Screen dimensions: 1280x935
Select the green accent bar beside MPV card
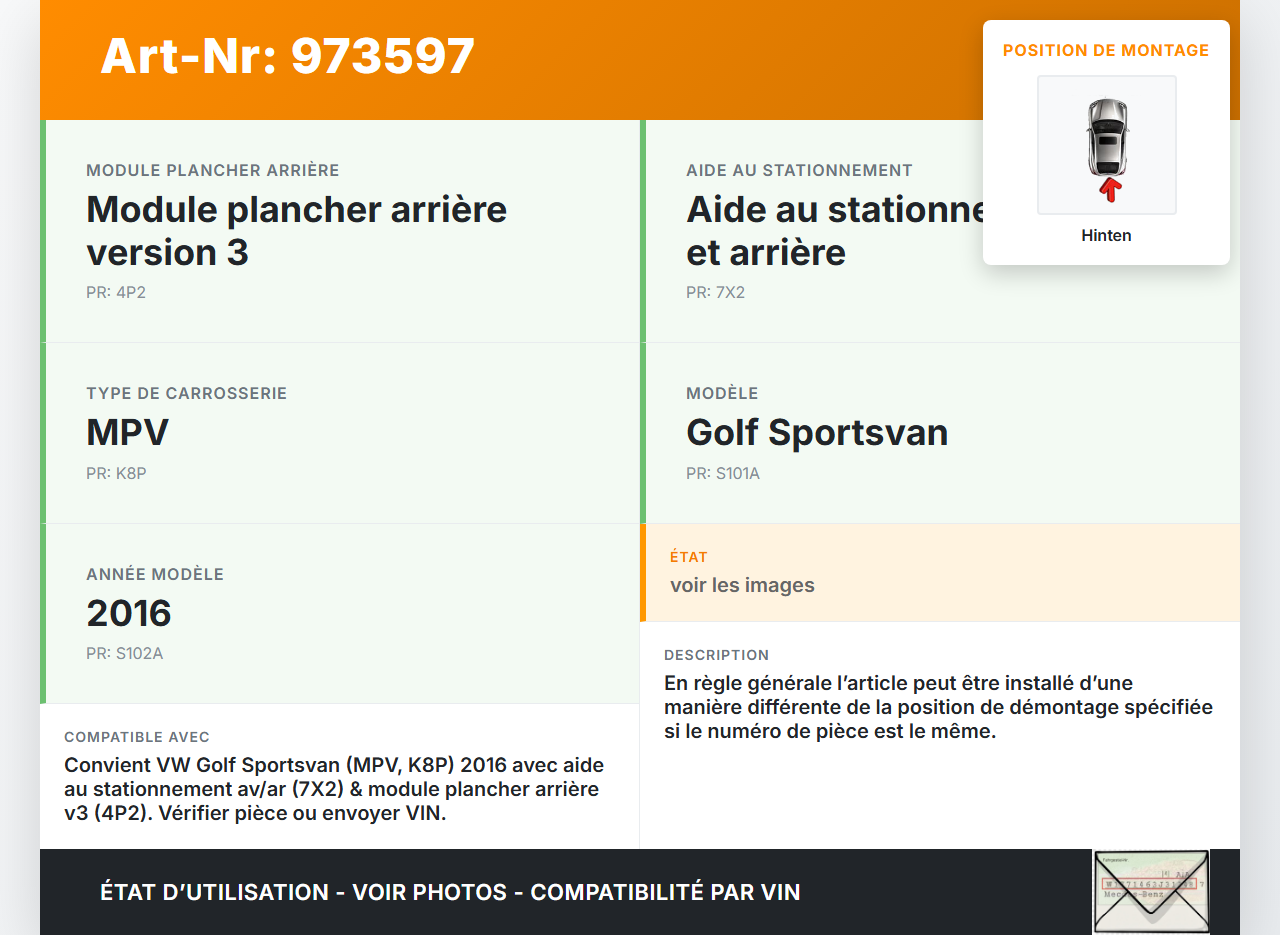tap(42, 432)
